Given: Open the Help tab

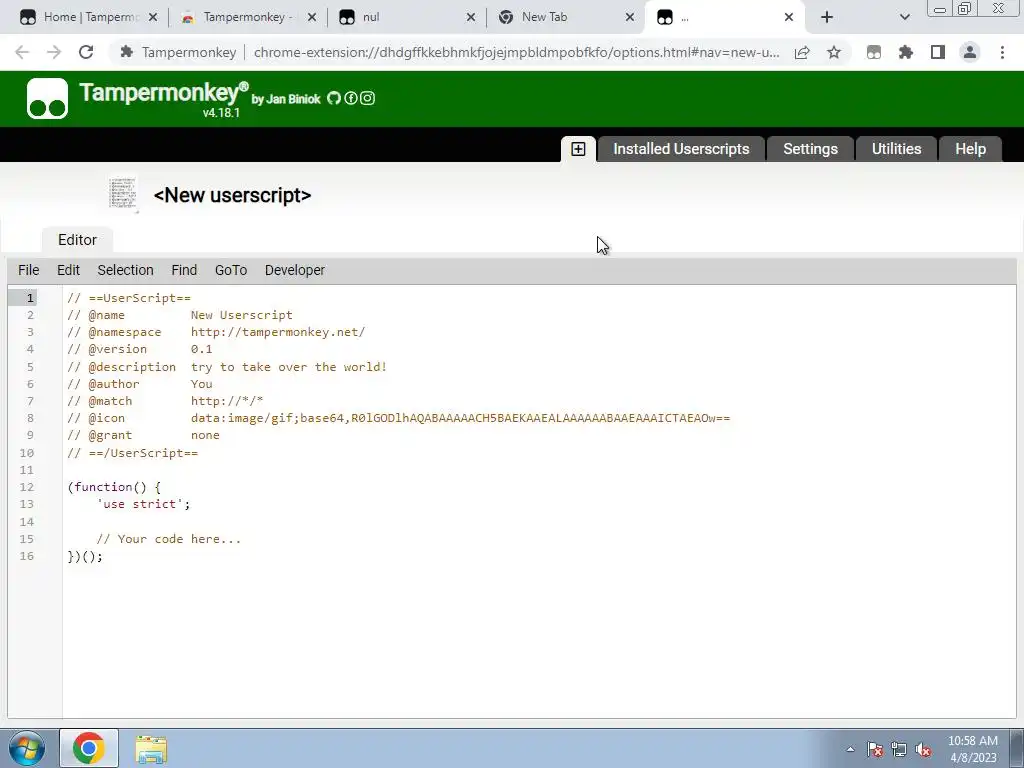Looking at the screenshot, I should pos(970,149).
